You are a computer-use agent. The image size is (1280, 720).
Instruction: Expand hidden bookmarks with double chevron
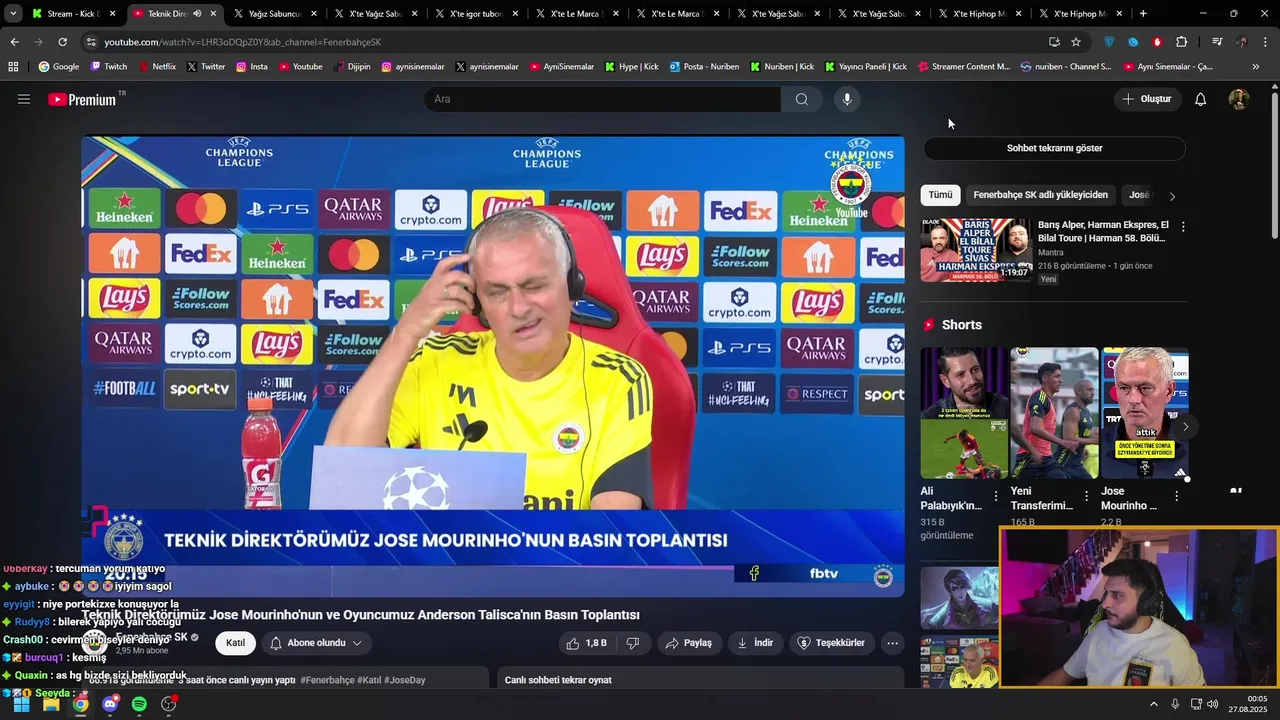pos(1256,66)
